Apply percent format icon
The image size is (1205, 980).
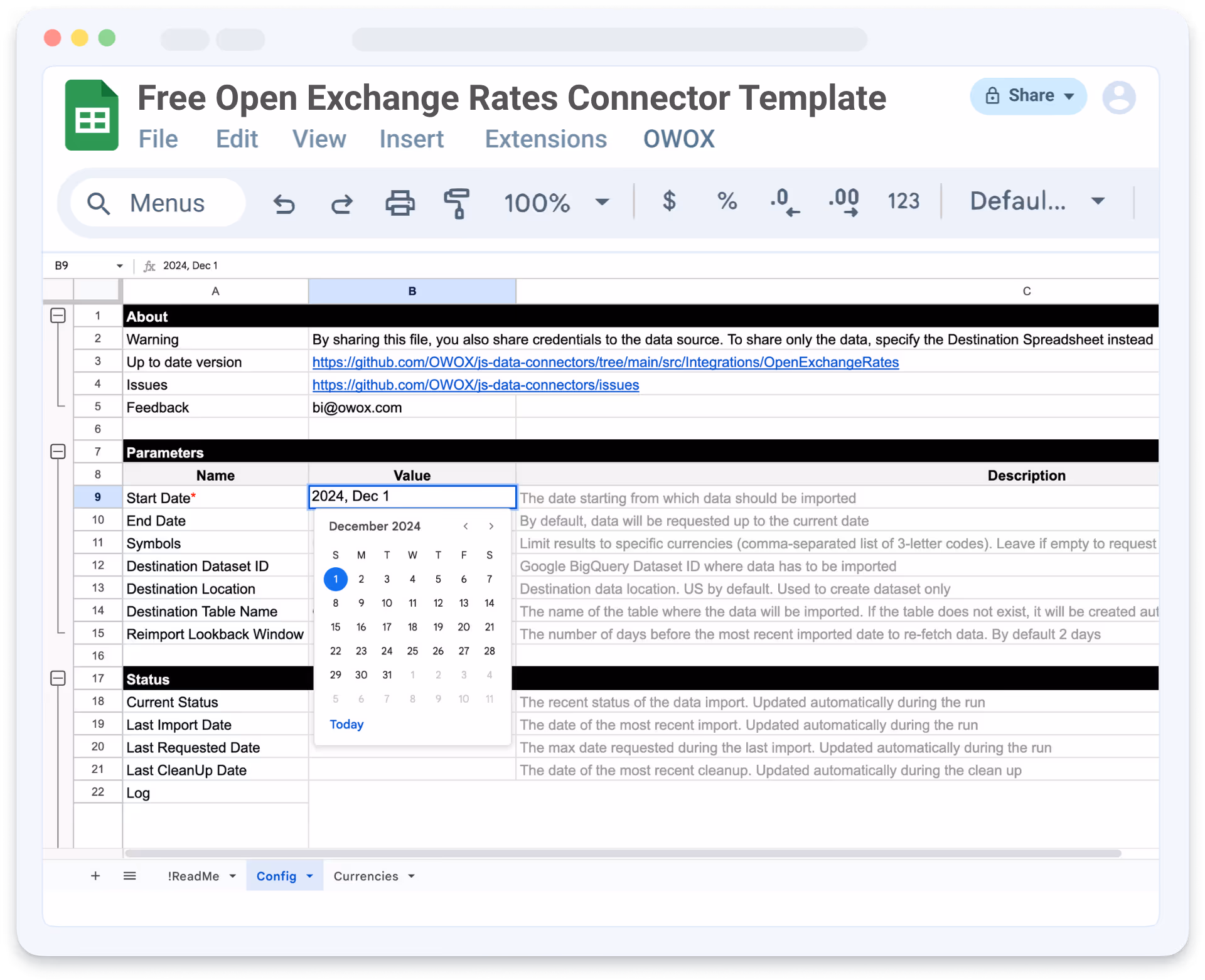coord(727,201)
